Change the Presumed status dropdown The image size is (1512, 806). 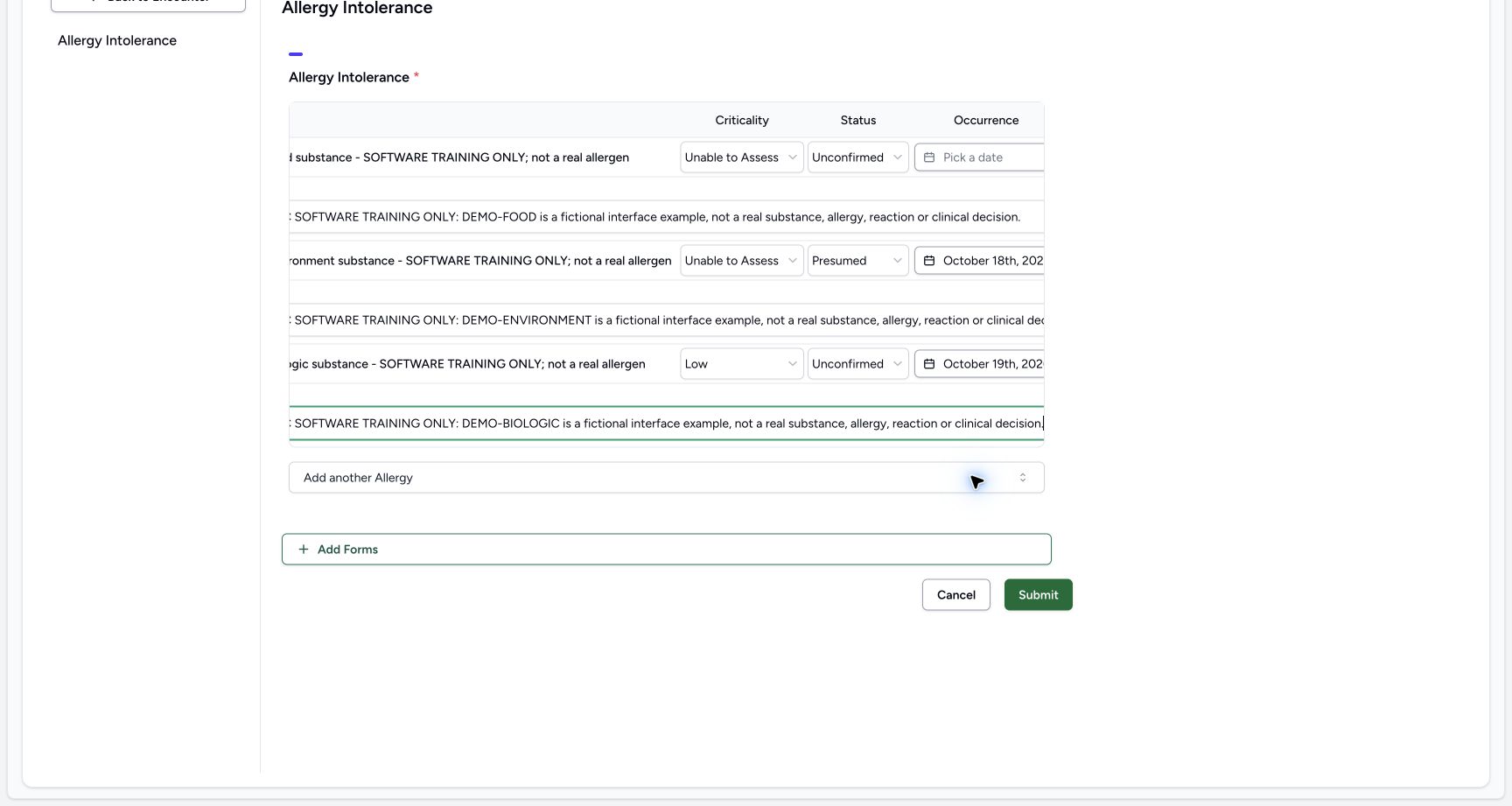click(x=857, y=261)
